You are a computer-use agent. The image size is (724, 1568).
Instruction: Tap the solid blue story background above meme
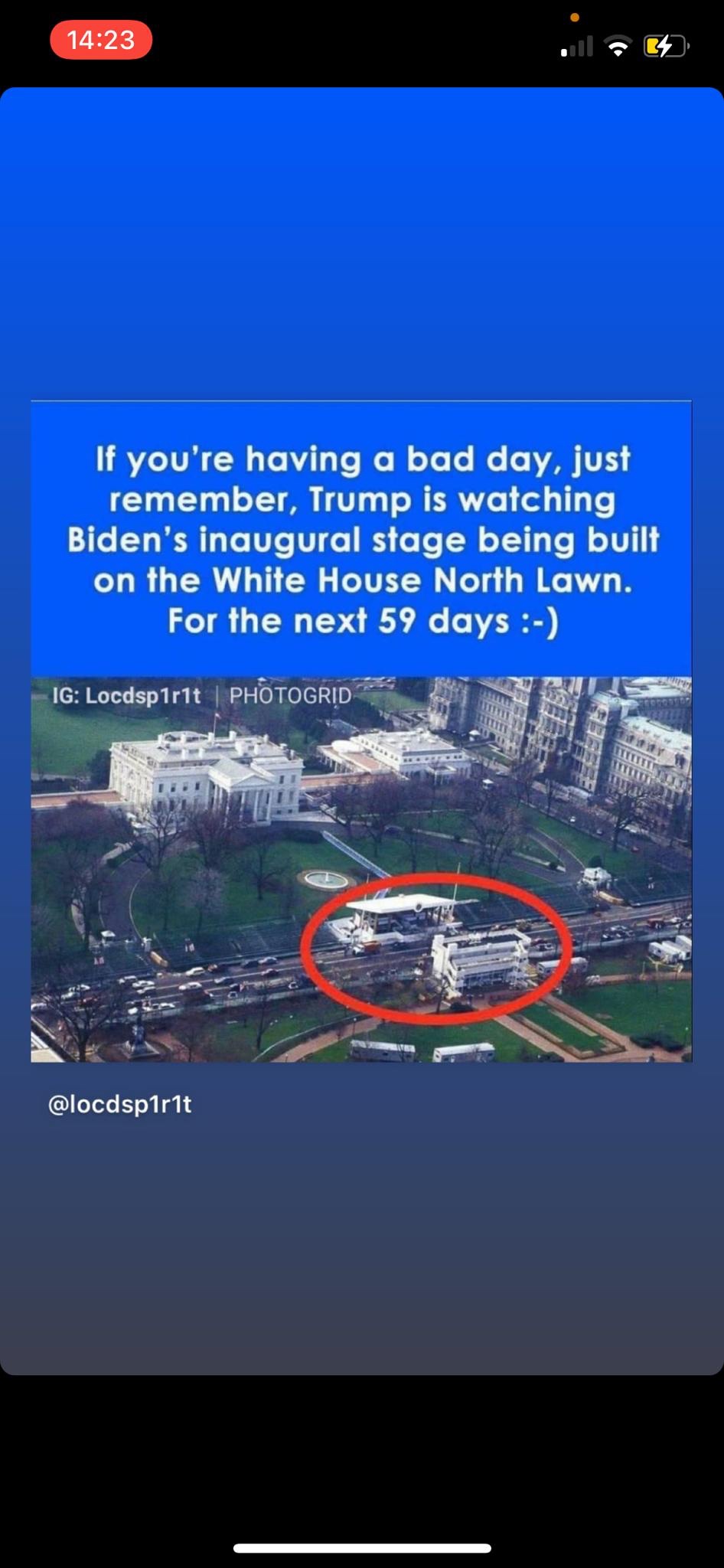(362, 243)
